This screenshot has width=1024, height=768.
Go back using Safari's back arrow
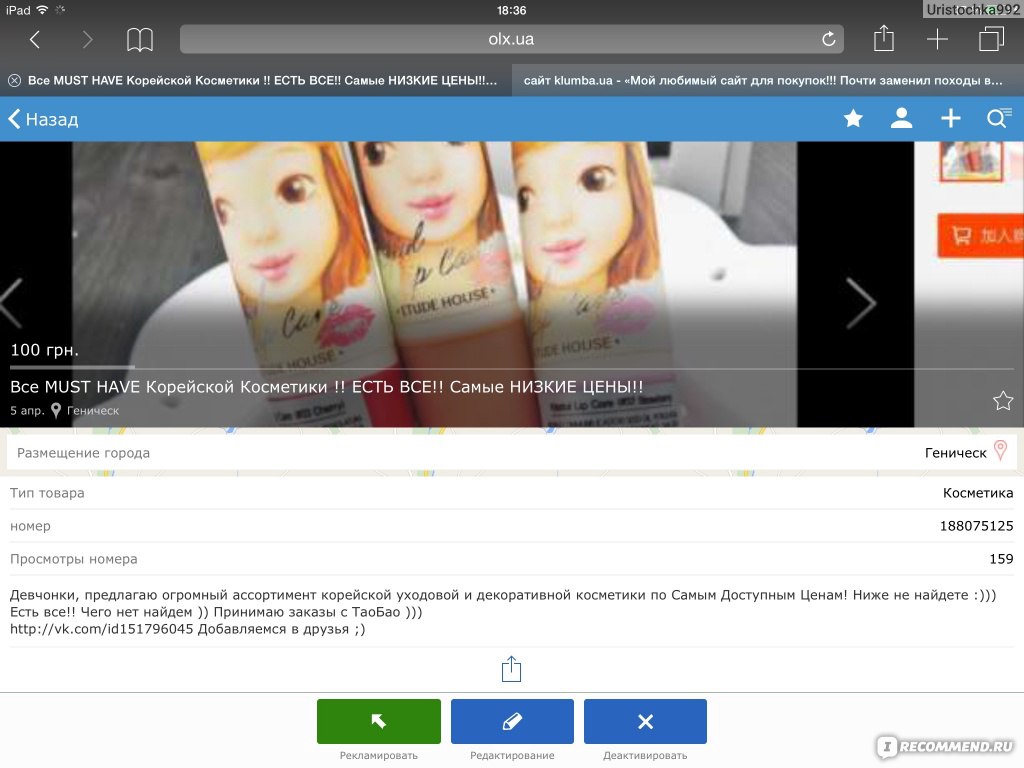35,40
